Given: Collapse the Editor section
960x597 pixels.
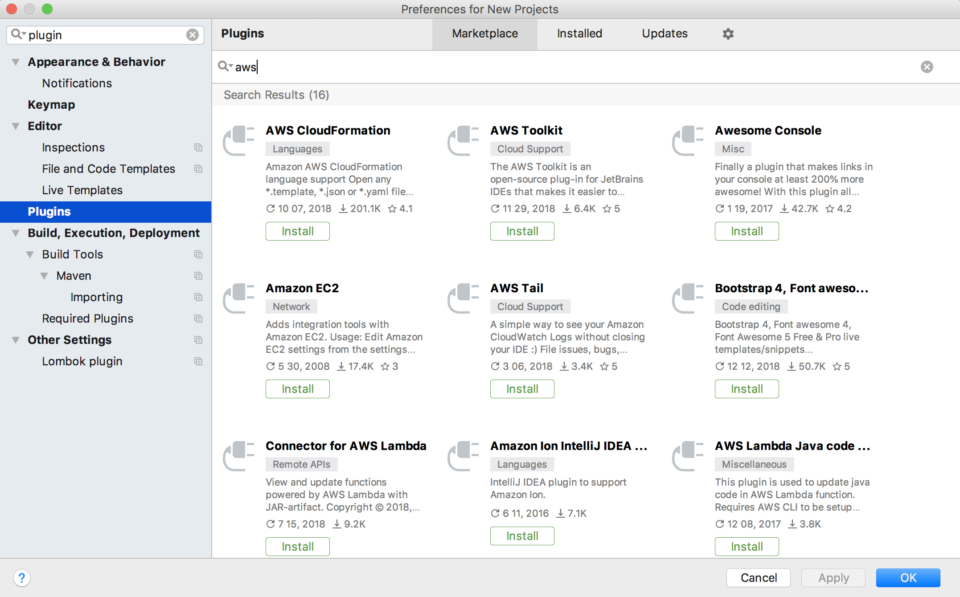Looking at the screenshot, I should point(16,126).
